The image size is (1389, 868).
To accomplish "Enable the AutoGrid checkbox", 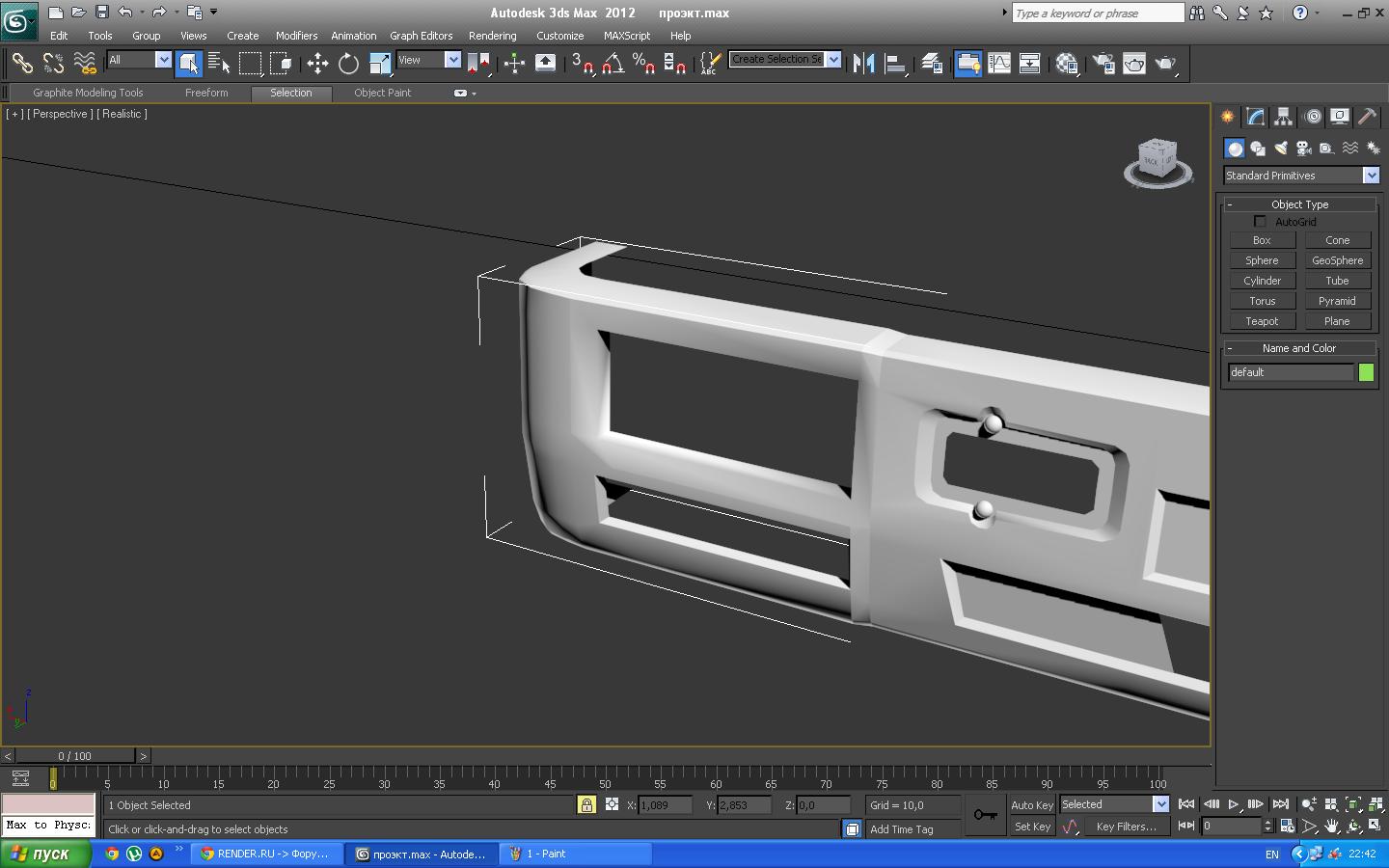I will click(x=1260, y=222).
